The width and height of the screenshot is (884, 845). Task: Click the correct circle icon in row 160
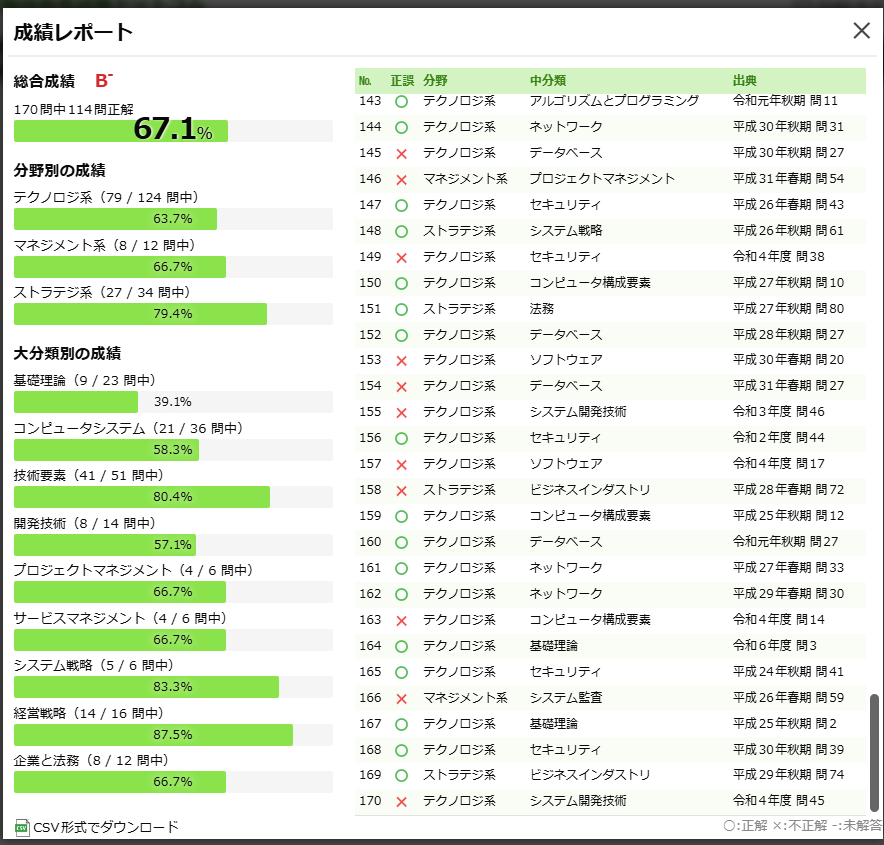point(401,542)
